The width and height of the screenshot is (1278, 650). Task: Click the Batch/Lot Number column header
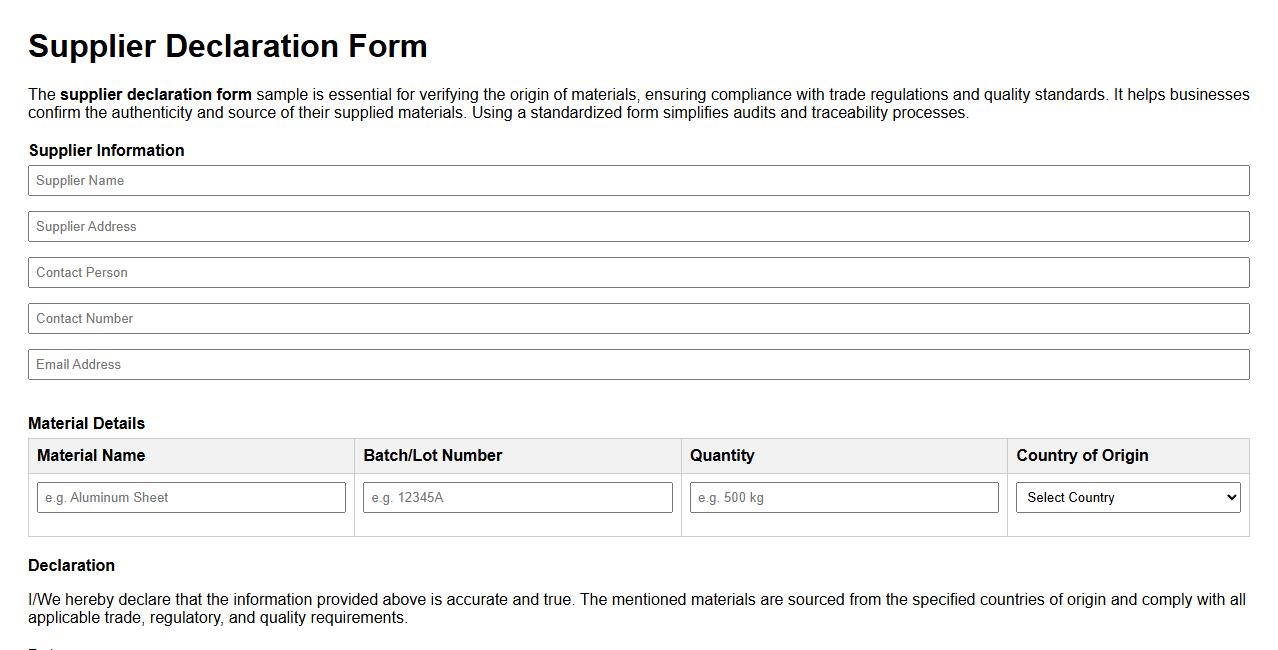tap(433, 455)
